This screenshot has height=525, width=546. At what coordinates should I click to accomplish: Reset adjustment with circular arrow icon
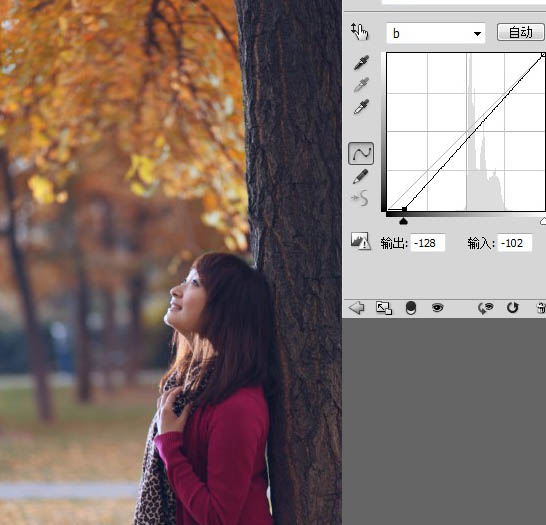[513, 307]
